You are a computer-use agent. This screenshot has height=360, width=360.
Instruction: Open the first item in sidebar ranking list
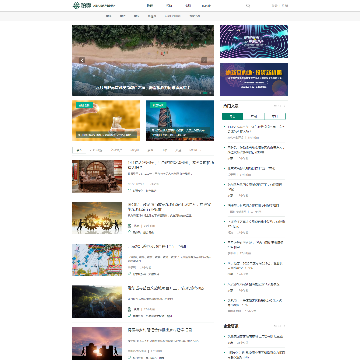coord(256,129)
